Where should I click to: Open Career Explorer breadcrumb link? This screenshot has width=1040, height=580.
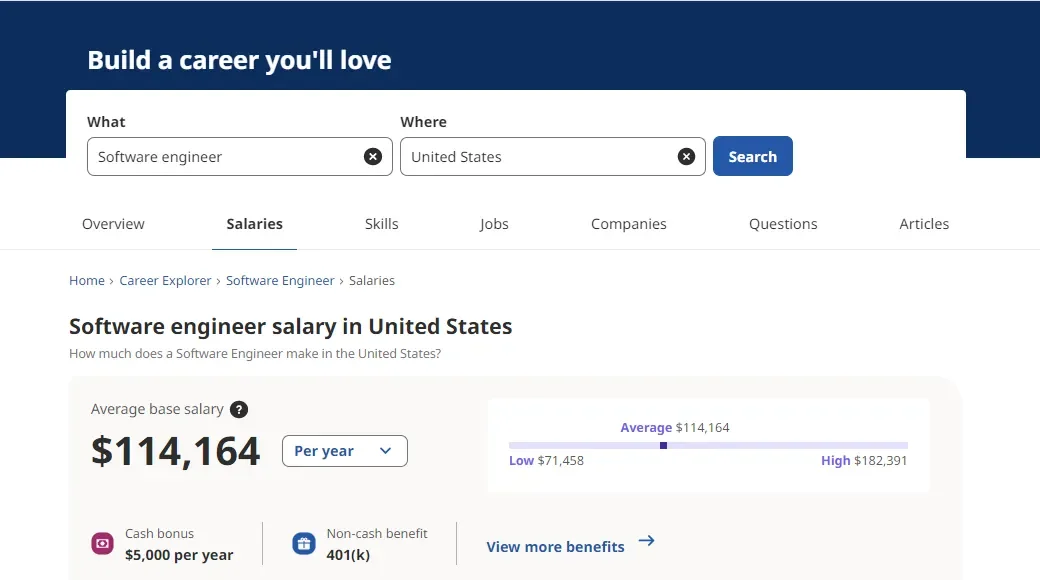point(165,281)
